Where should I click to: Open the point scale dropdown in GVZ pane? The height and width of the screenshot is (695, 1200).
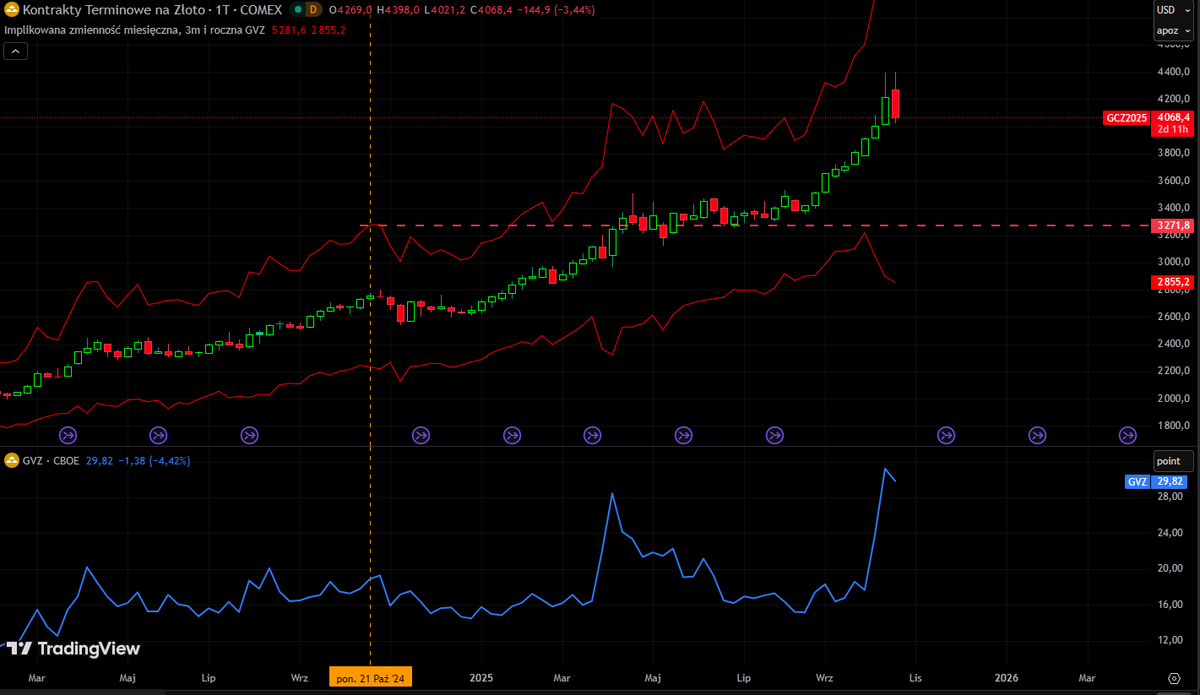pyautogui.click(x=1172, y=461)
